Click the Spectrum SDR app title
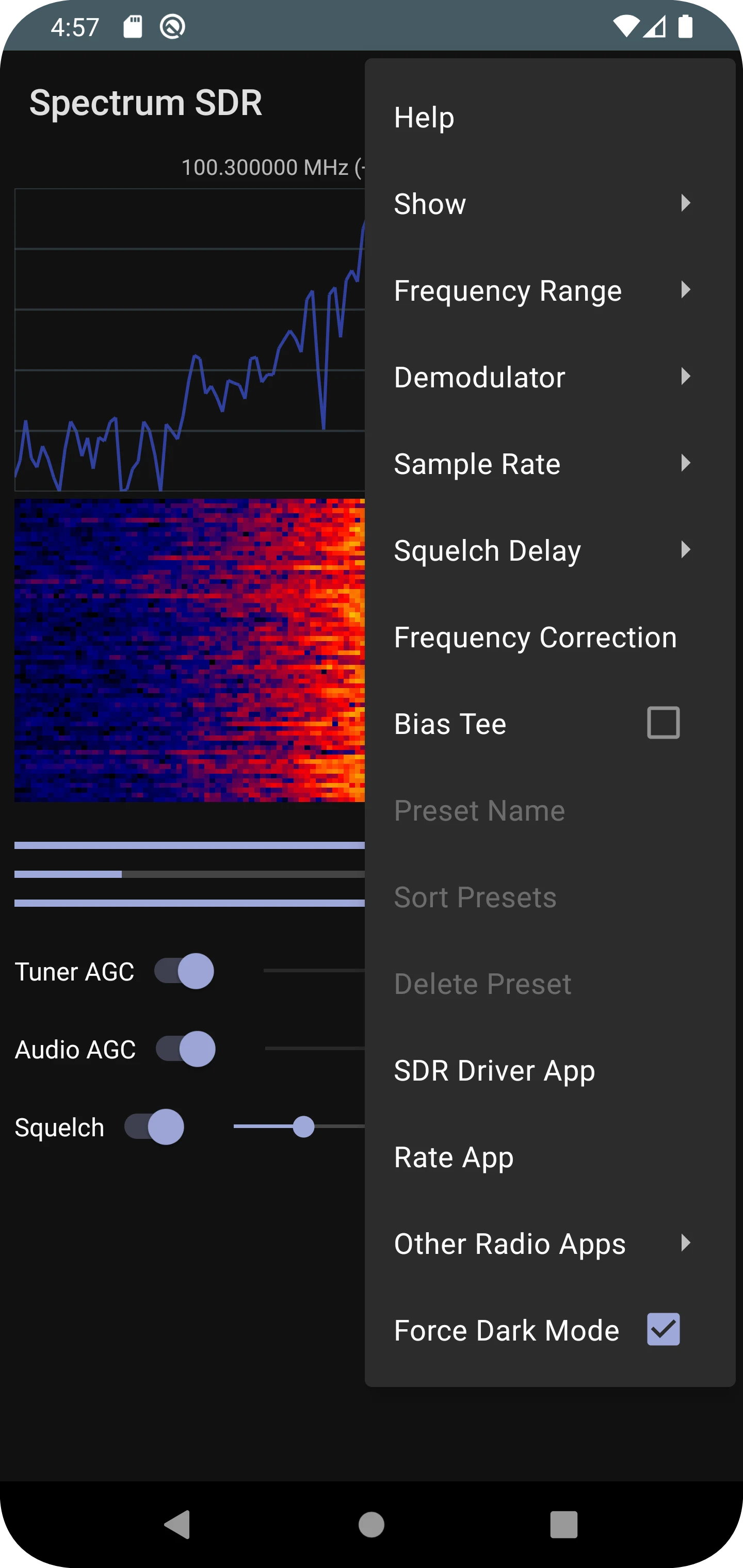This screenshot has height=1568, width=743. click(x=146, y=102)
